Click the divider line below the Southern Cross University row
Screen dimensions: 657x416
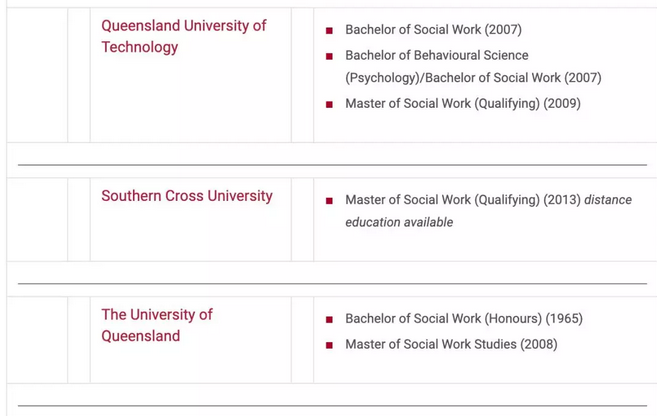[332, 283]
